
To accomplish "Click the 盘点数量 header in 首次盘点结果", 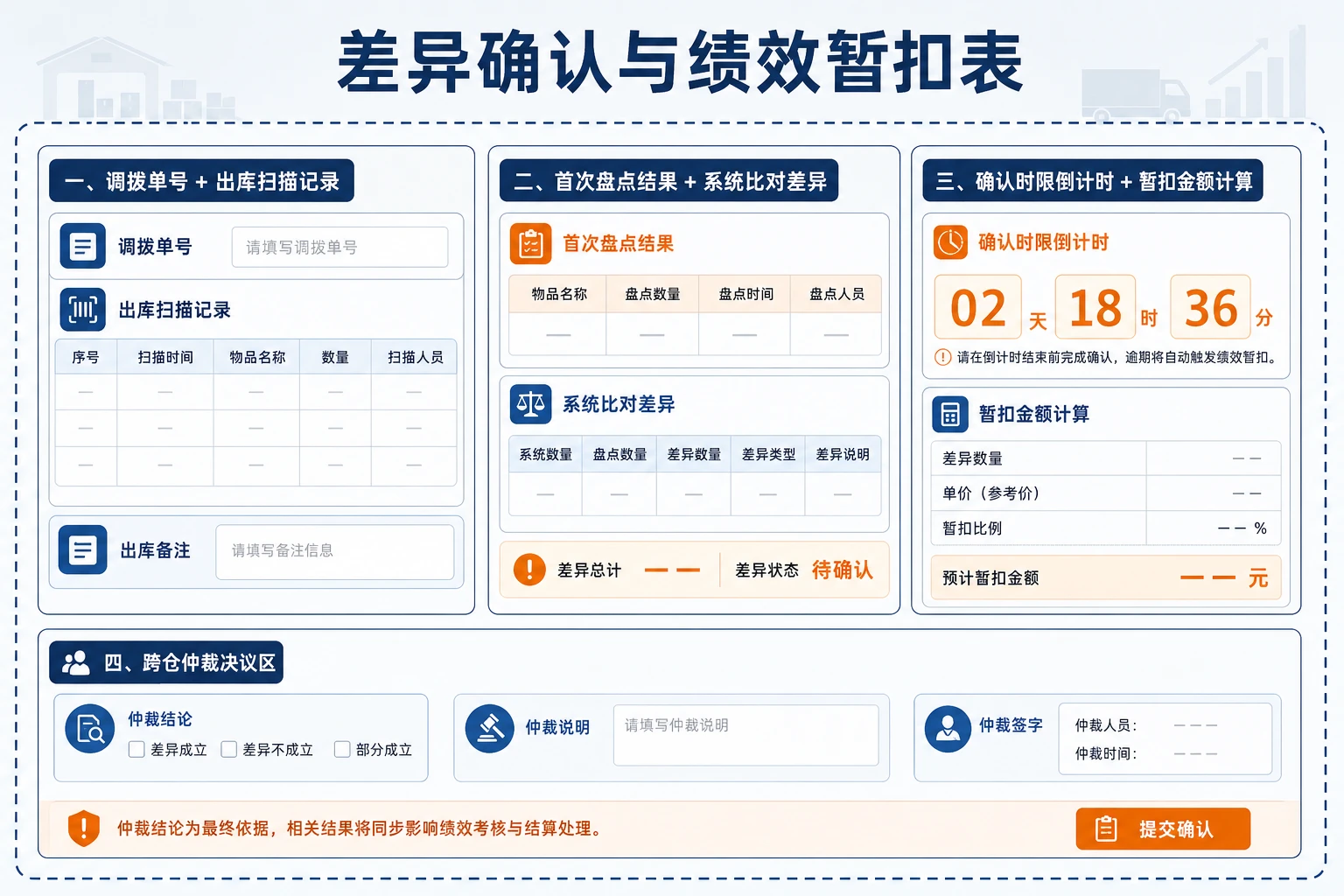I will pos(653,294).
